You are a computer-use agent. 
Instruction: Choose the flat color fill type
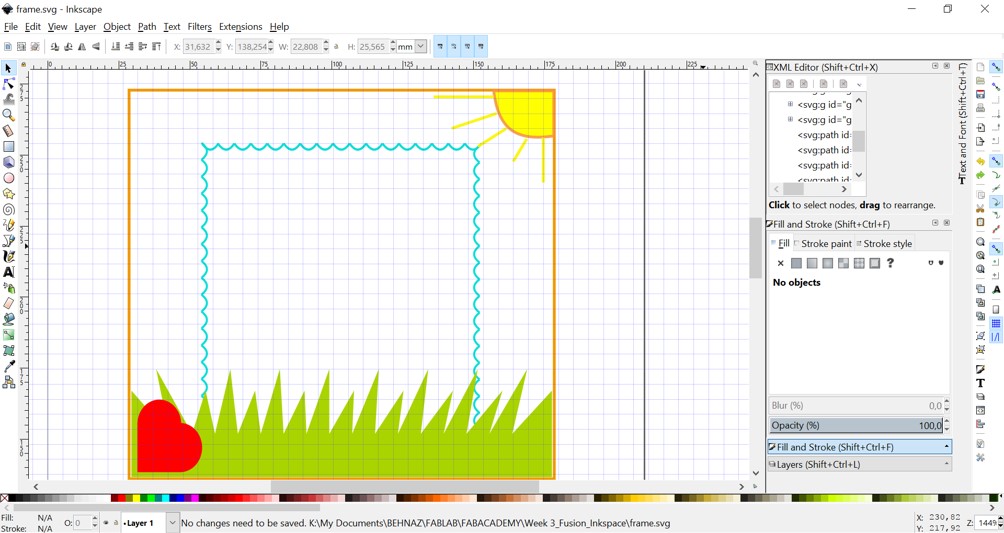(797, 263)
